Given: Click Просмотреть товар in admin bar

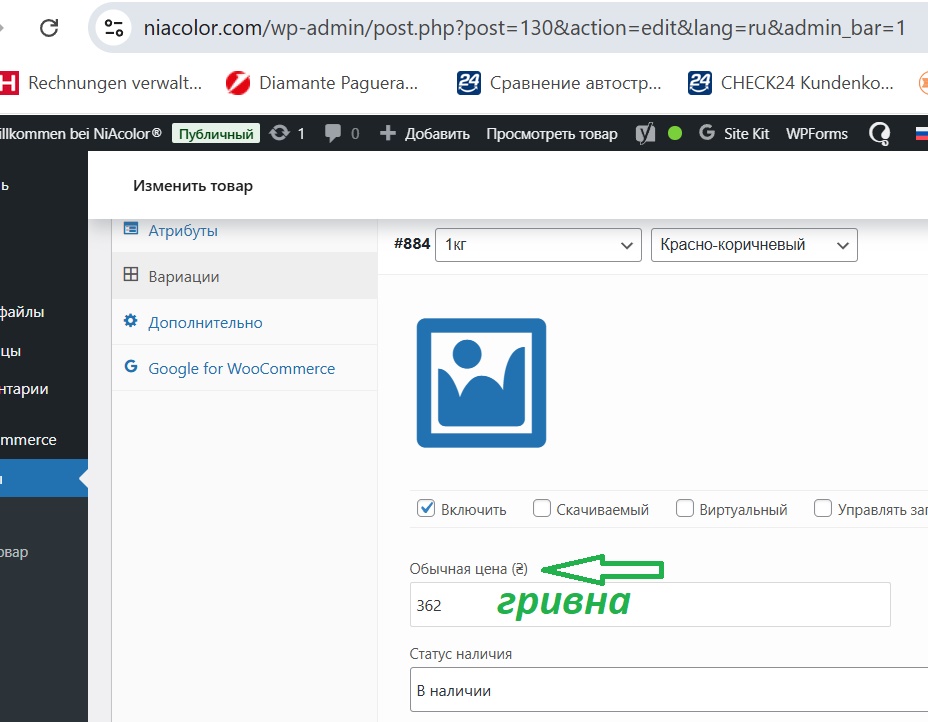Looking at the screenshot, I should tap(551, 133).
